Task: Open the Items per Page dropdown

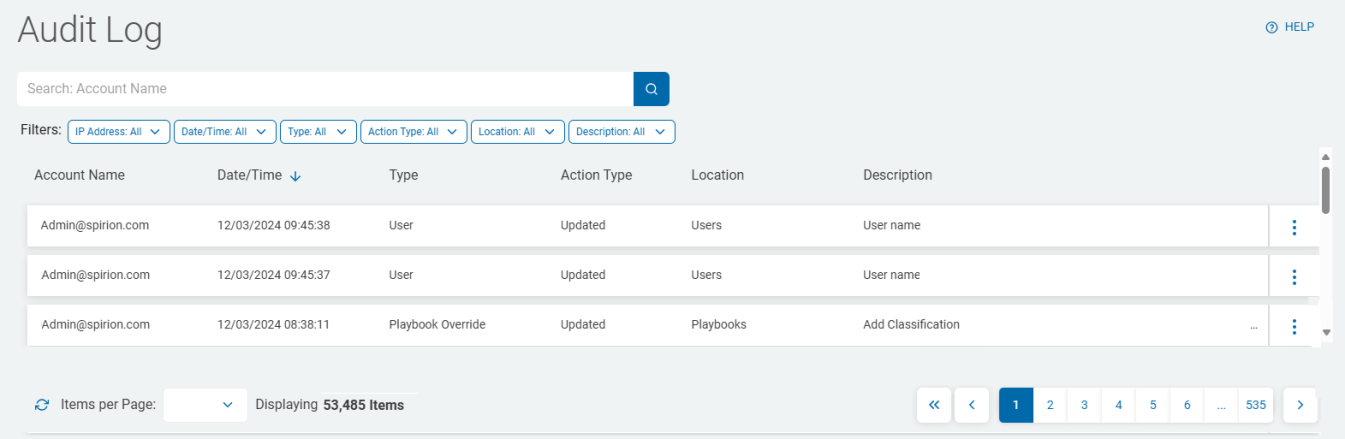Action: click(x=205, y=405)
